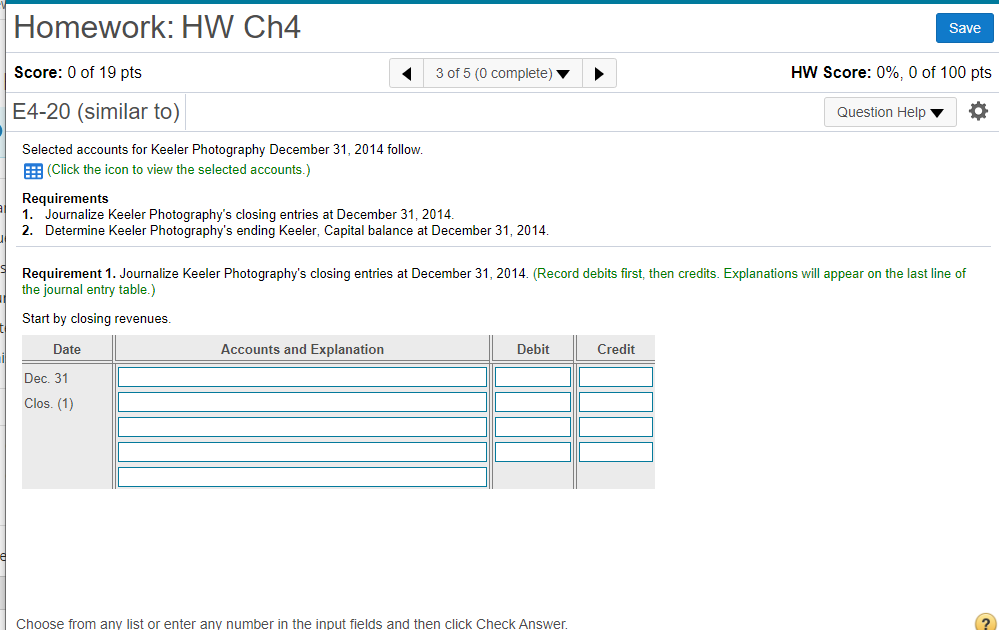Click 'Score: 0 of 19 pts' text
The height and width of the screenshot is (630, 999).
(78, 73)
